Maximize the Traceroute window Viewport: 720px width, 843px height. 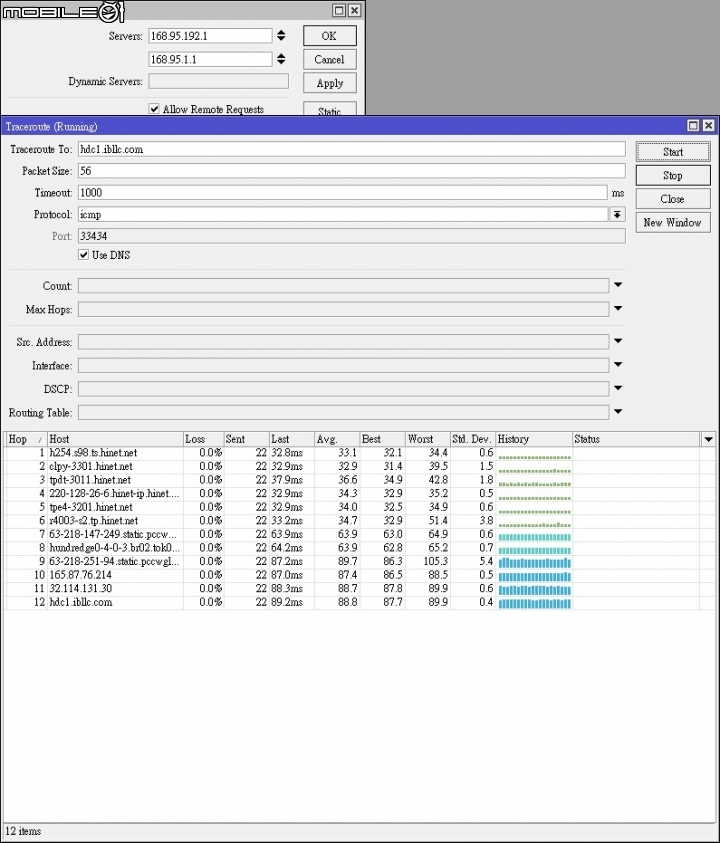pyautogui.click(x=693, y=126)
